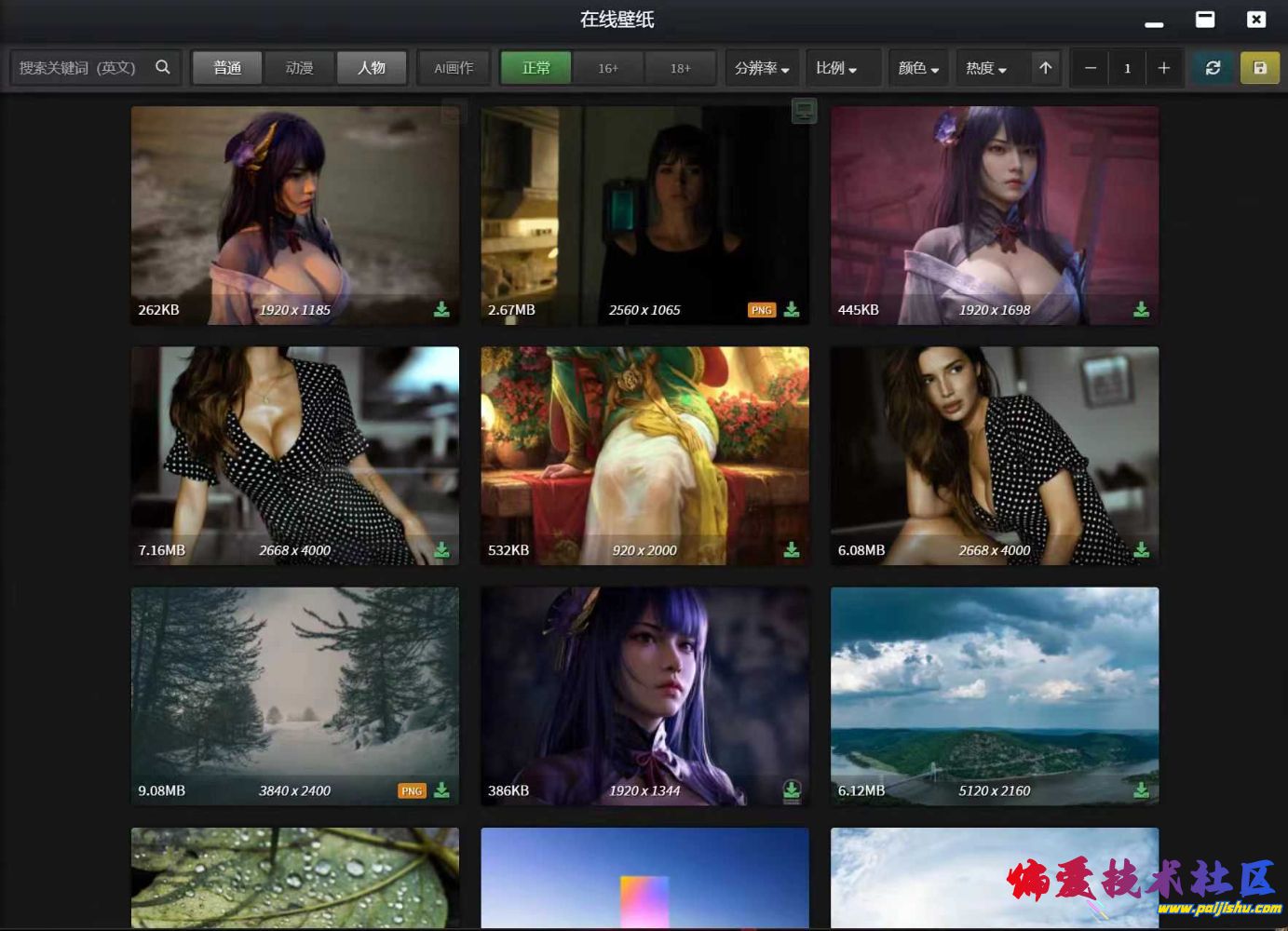Download the 2560 x 1065 PNG wallpaper
The width and height of the screenshot is (1288, 931).
(792, 310)
